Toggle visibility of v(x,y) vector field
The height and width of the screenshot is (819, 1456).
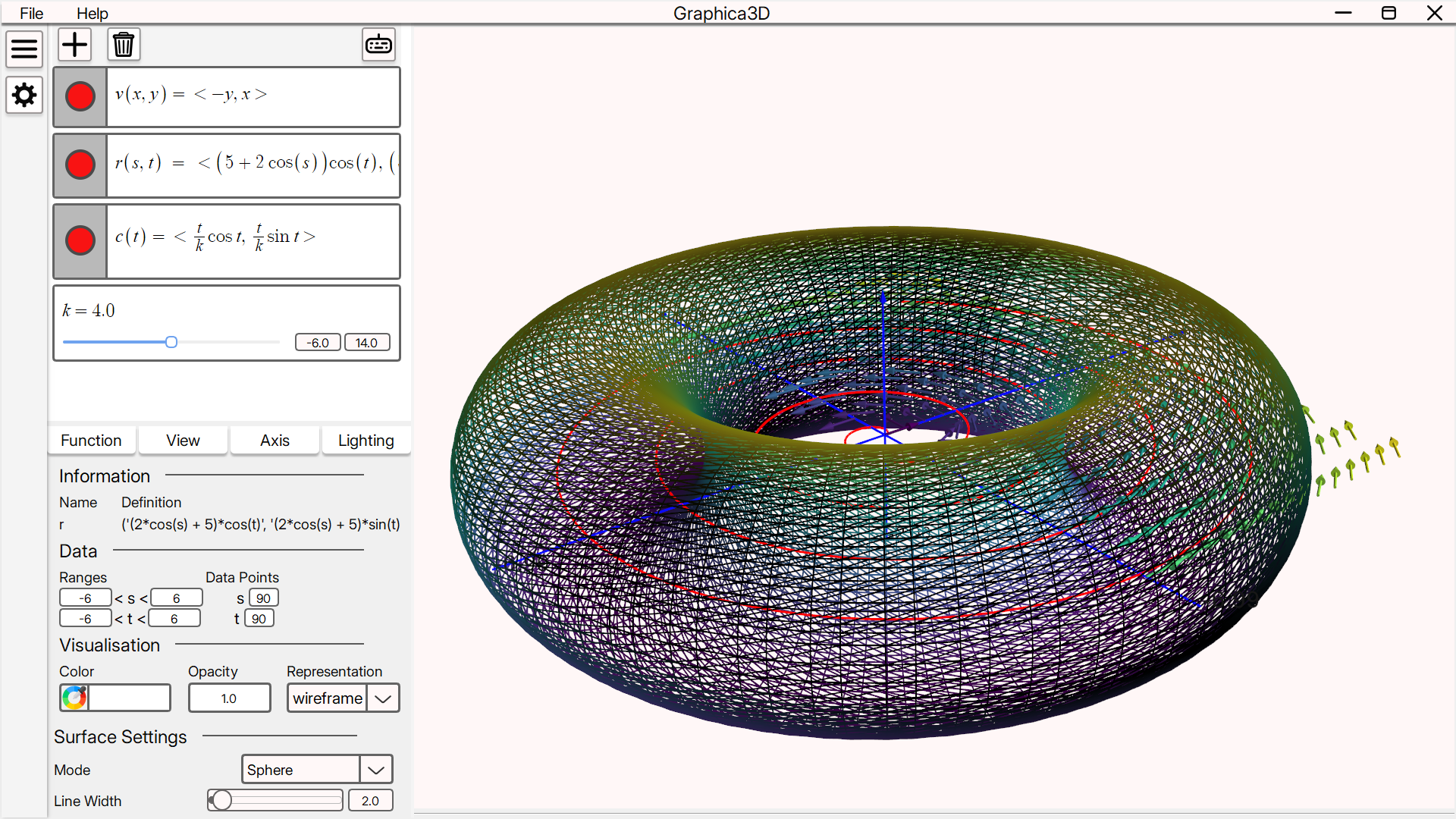coord(80,97)
